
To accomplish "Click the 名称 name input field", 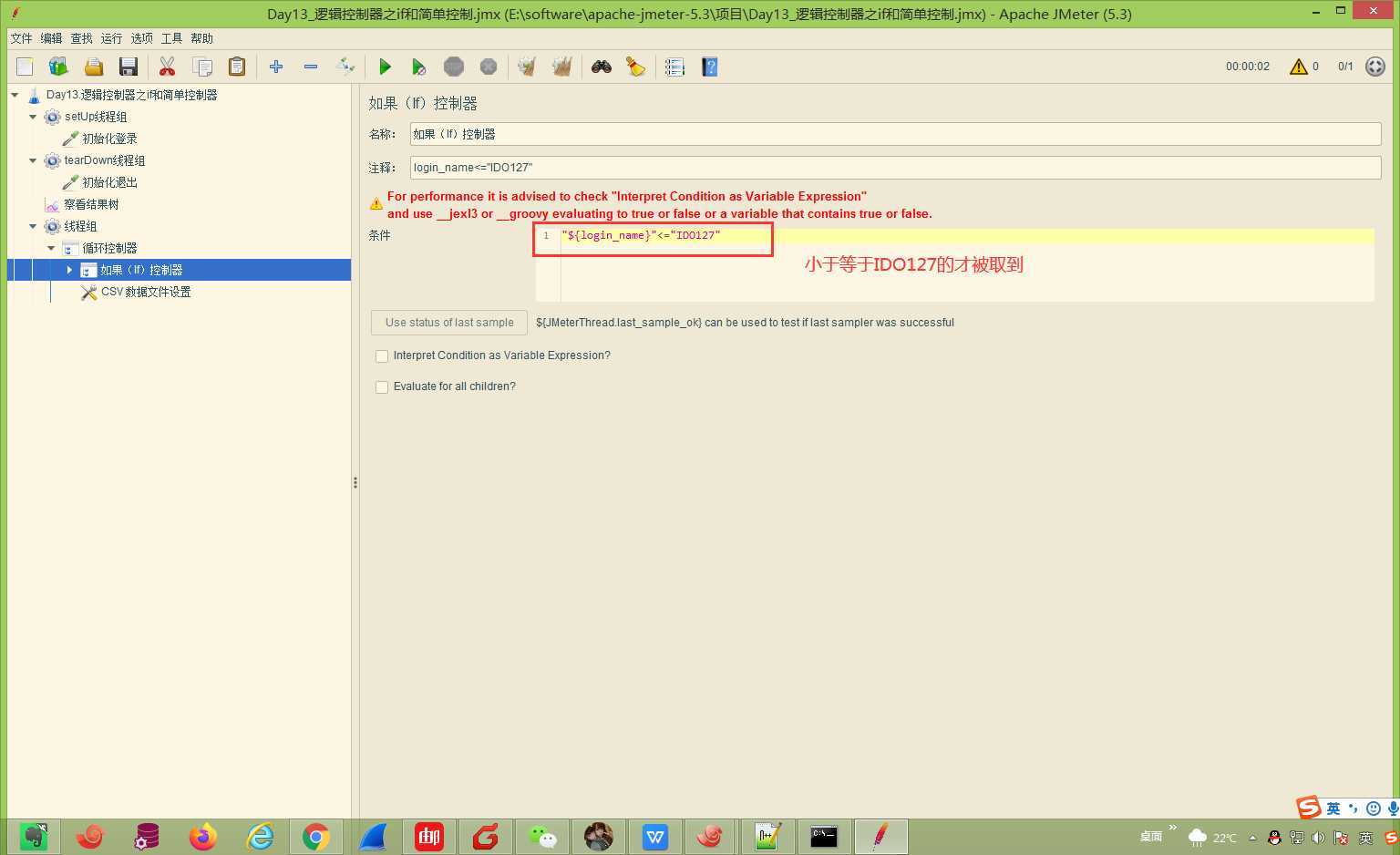I will (895, 134).
